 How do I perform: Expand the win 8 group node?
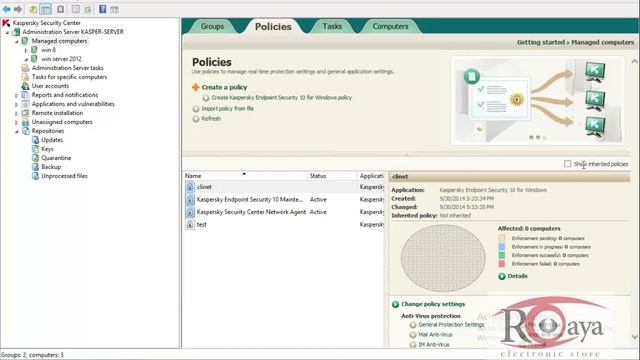click(x=26, y=50)
